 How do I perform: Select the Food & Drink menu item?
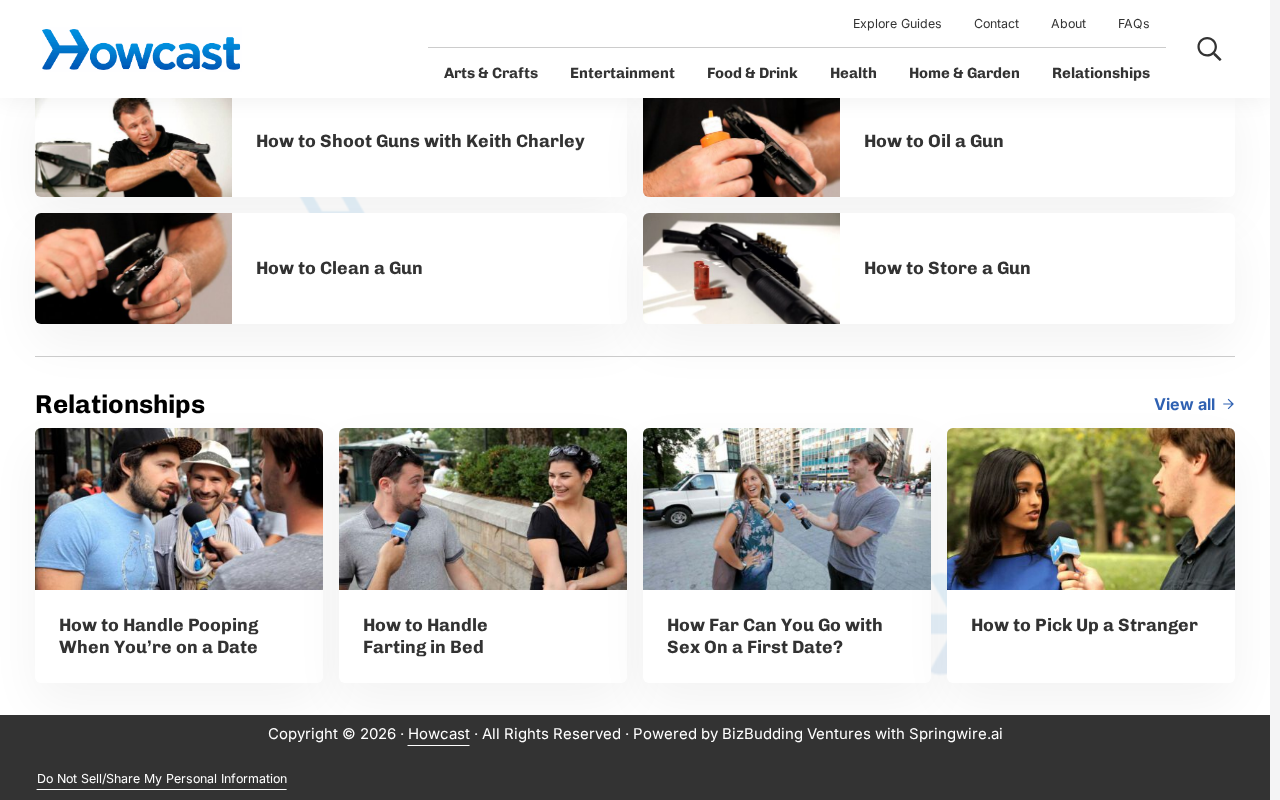(752, 73)
